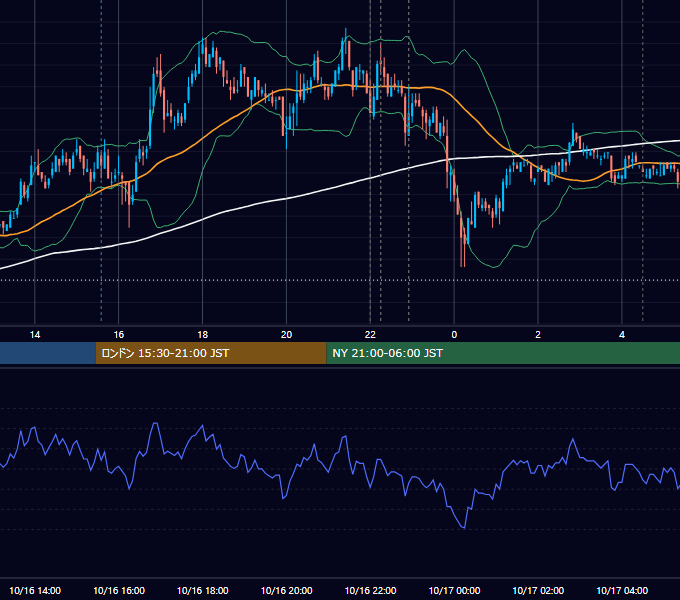Click the 10/16 18:00 time label
Screen dimensions: 680x600
203,590
